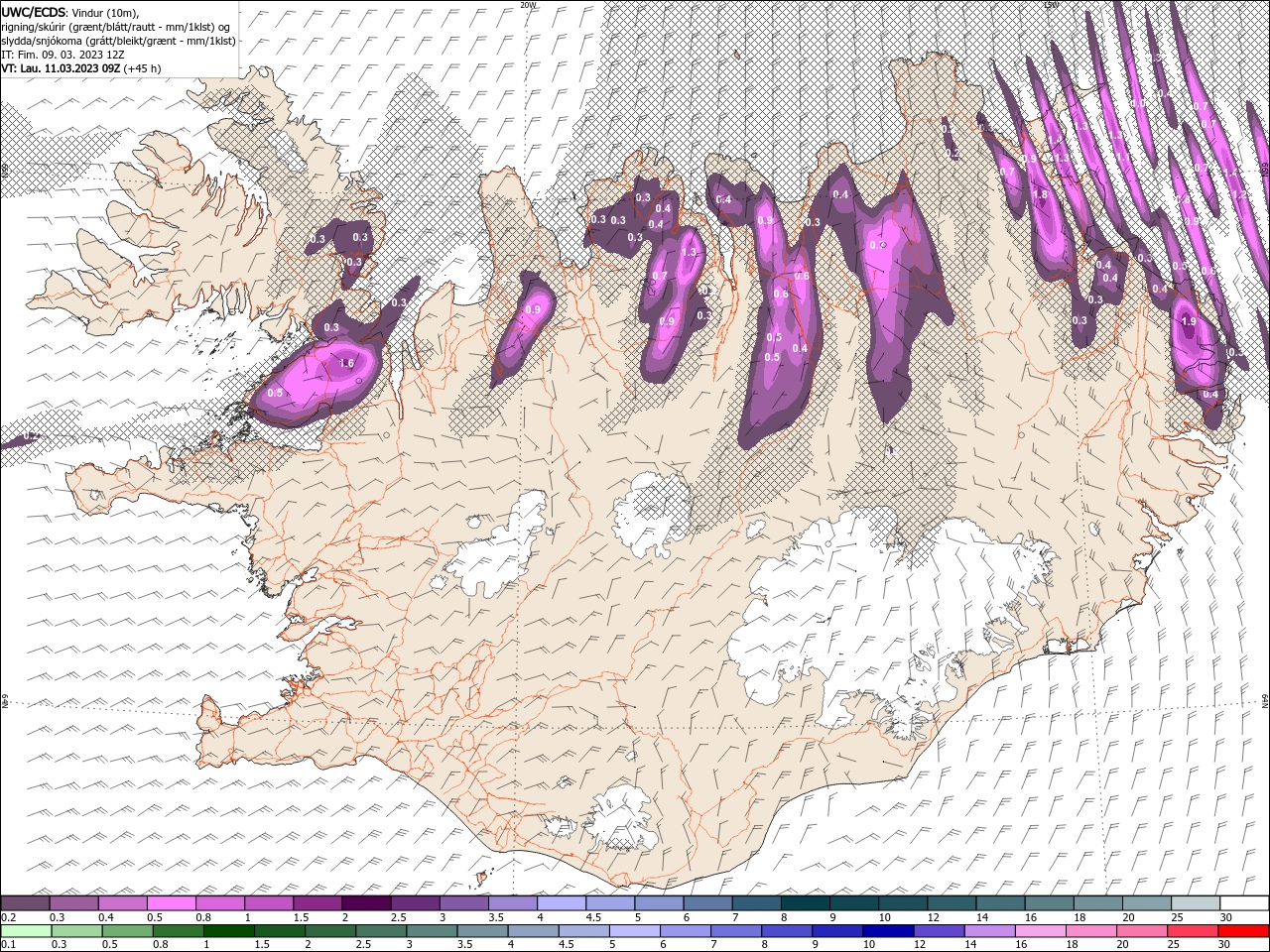Screen dimensions: 1270x952
Task: Select the bright red swatch after lower 30
Action: pyautogui.click(x=1243, y=931)
